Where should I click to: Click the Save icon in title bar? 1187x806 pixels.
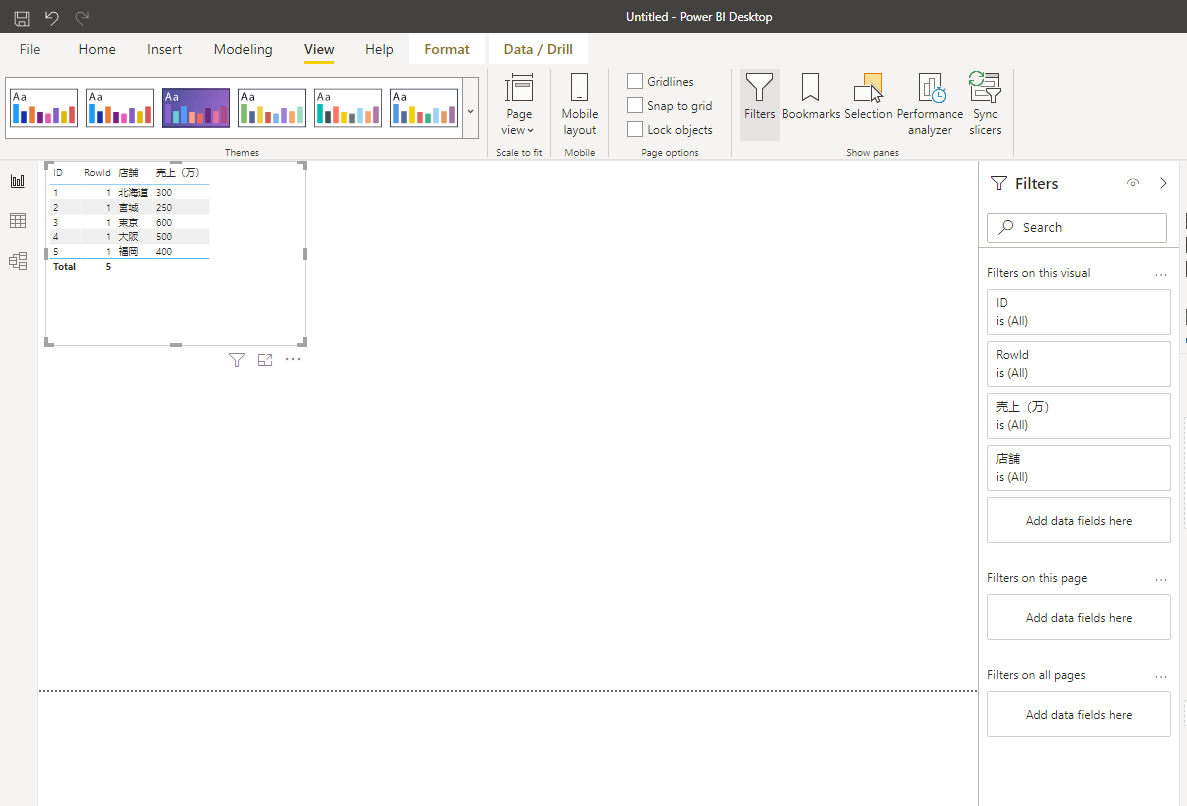click(22, 17)
